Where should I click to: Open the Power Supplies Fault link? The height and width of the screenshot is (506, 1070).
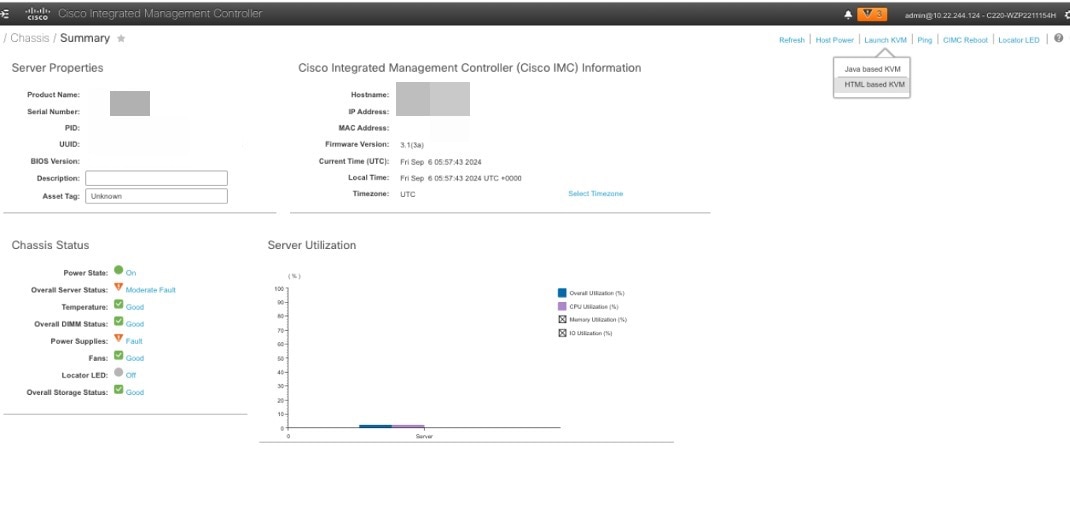134,341
